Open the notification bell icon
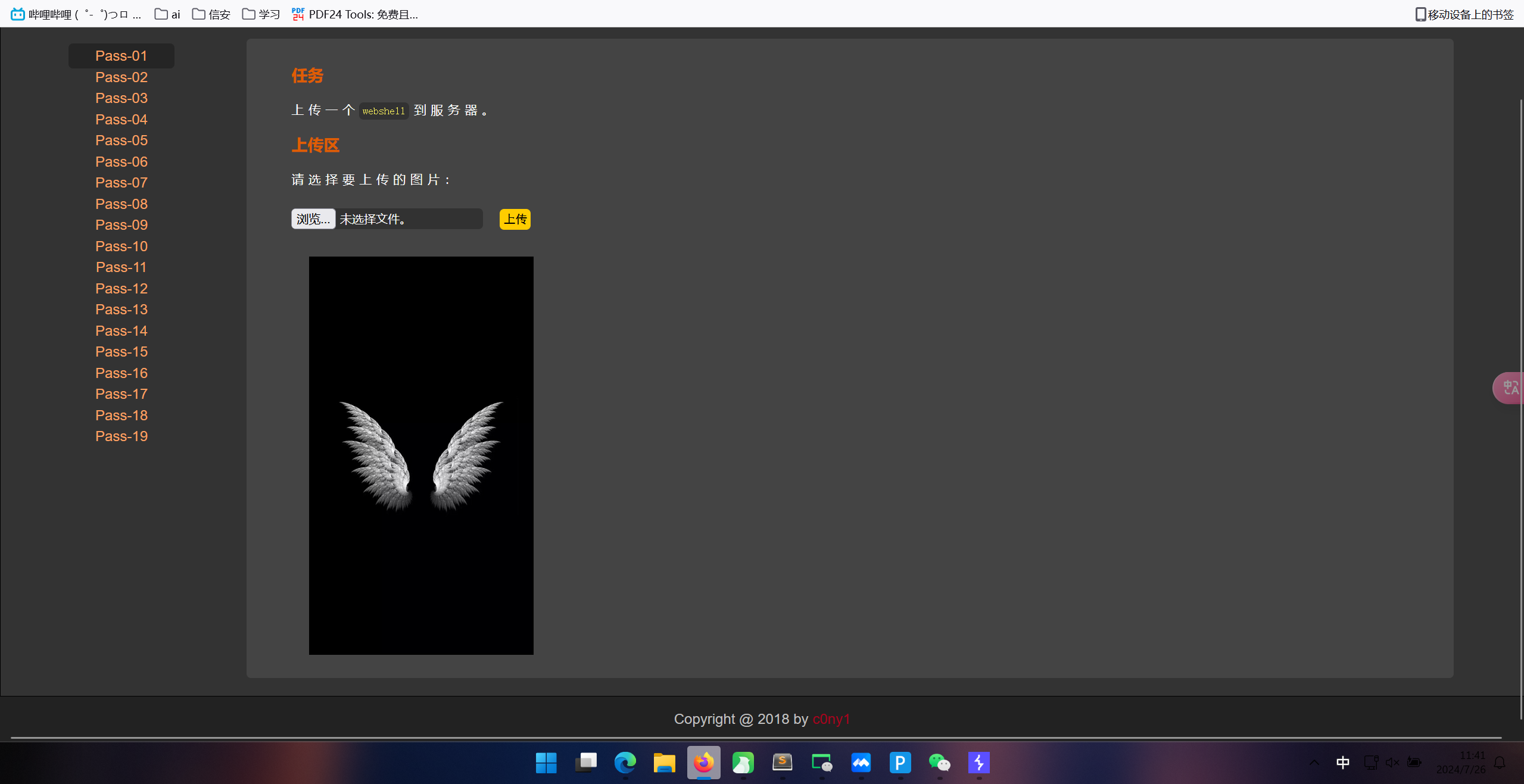The height and width of the screenshot is (784, 1524). tap(1500, 763)
